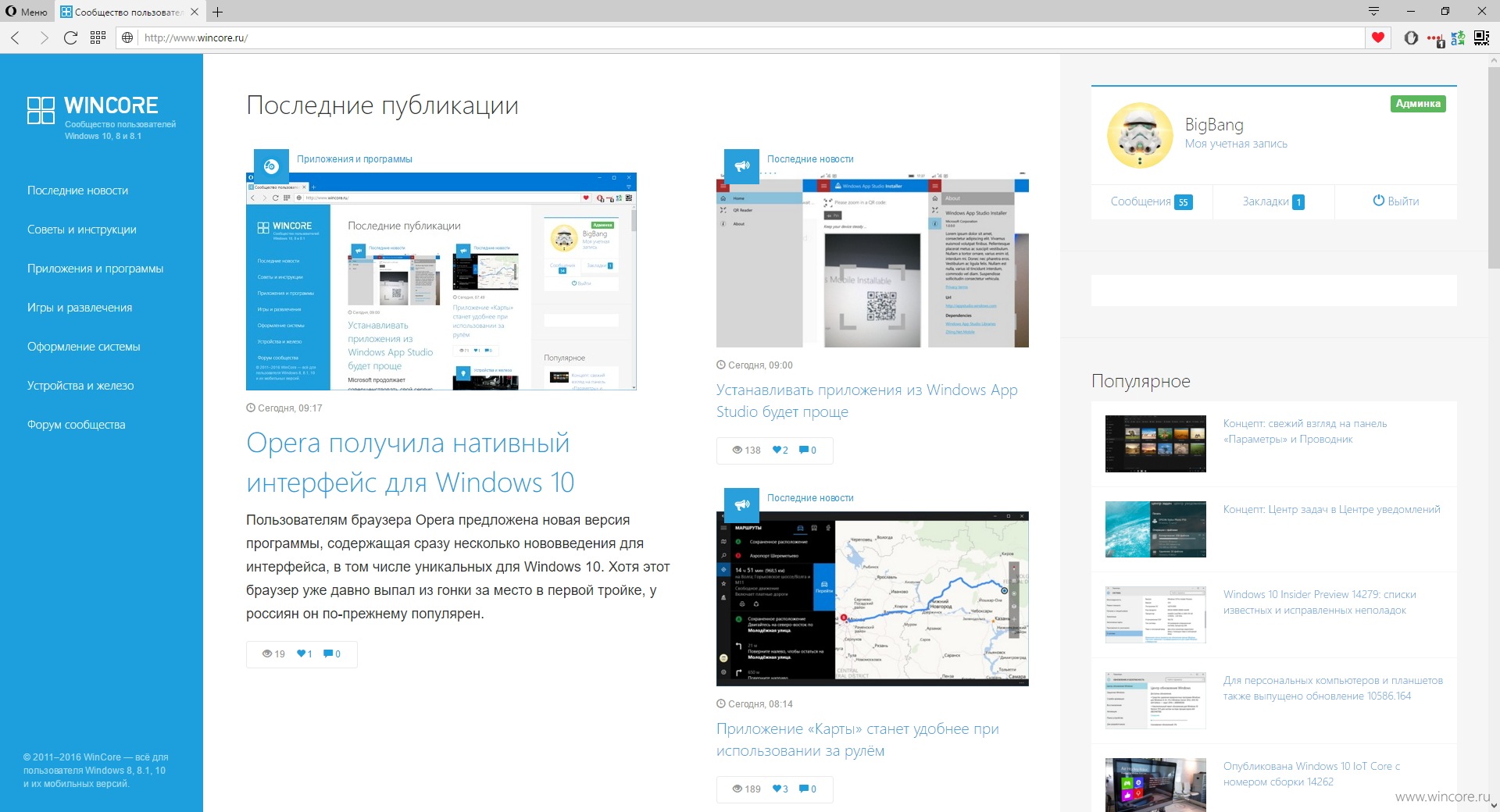
Task: Open Windows 10 IoT Core 14262 link
Action: [x=1312, y=774]
